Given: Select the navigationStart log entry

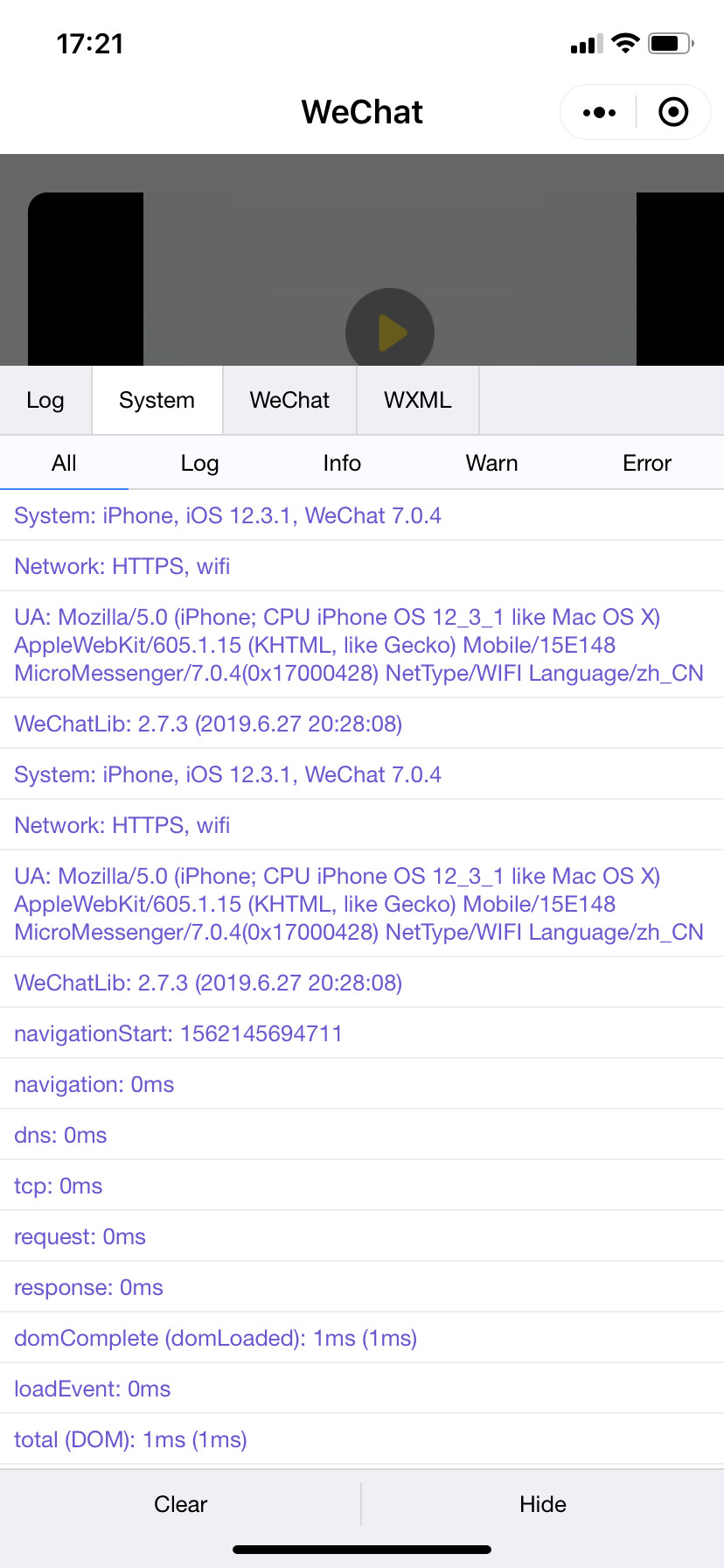Looking at the screenshot, I should [x=178, y=1033].
